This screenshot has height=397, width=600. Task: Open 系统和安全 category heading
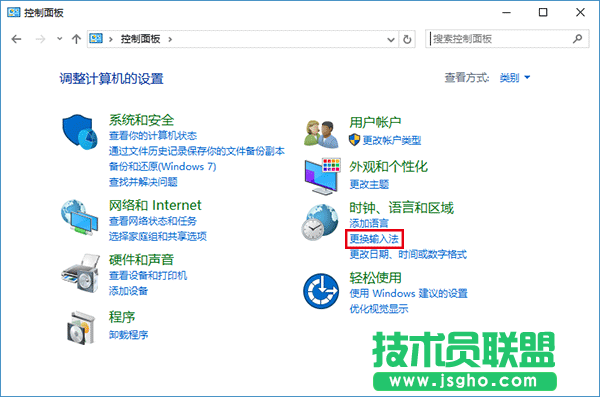click(x=141, y=120)
